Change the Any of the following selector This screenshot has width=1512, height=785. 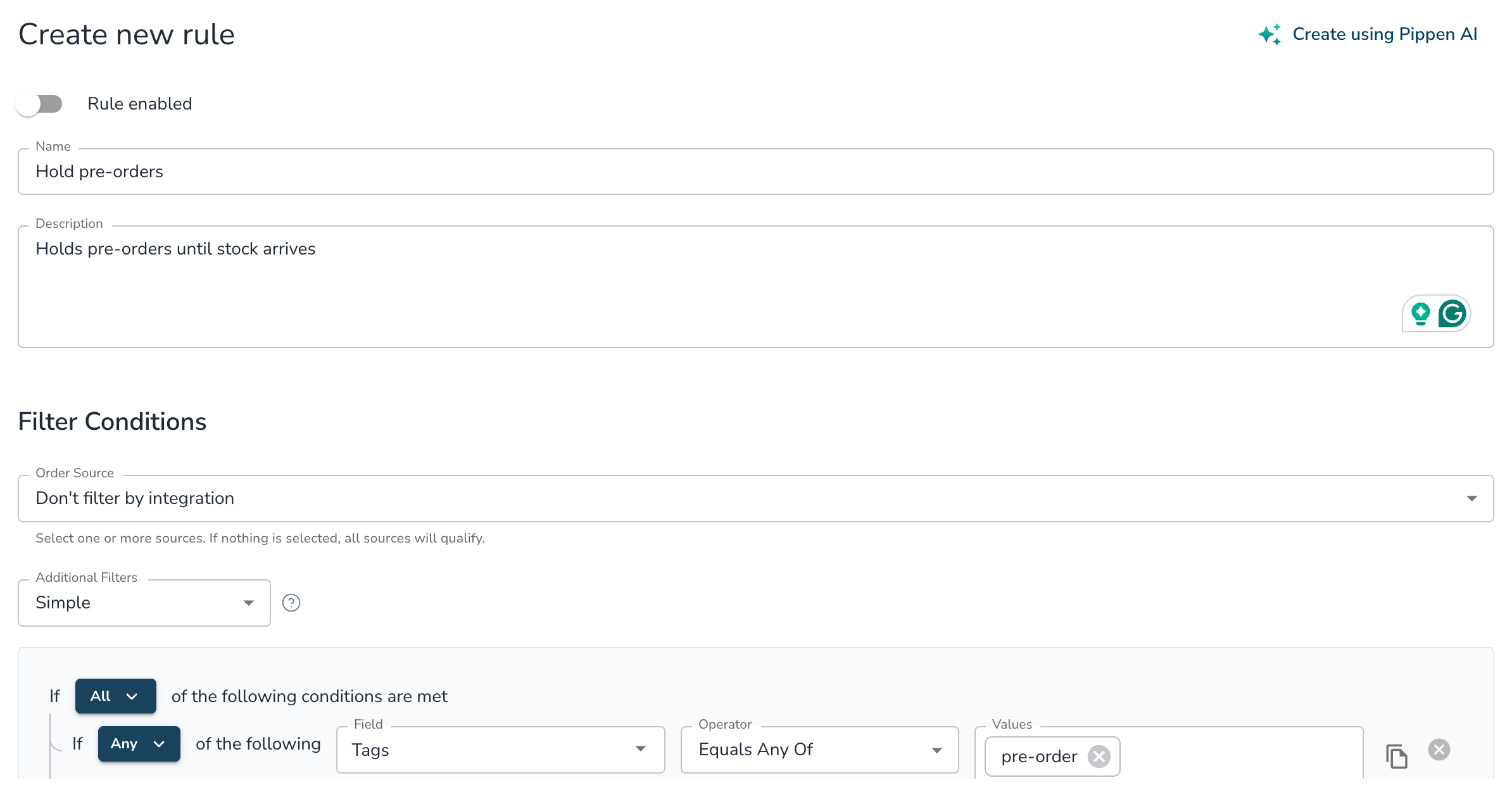pos(139,744)
